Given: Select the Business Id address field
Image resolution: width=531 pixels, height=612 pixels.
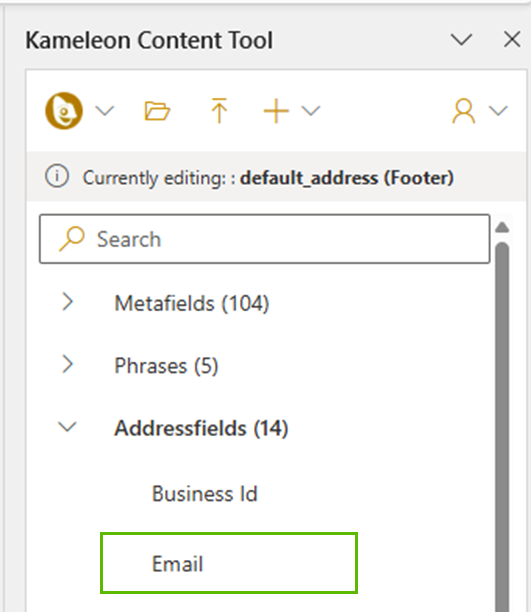Looking at the screenshot, I should 205,494.
